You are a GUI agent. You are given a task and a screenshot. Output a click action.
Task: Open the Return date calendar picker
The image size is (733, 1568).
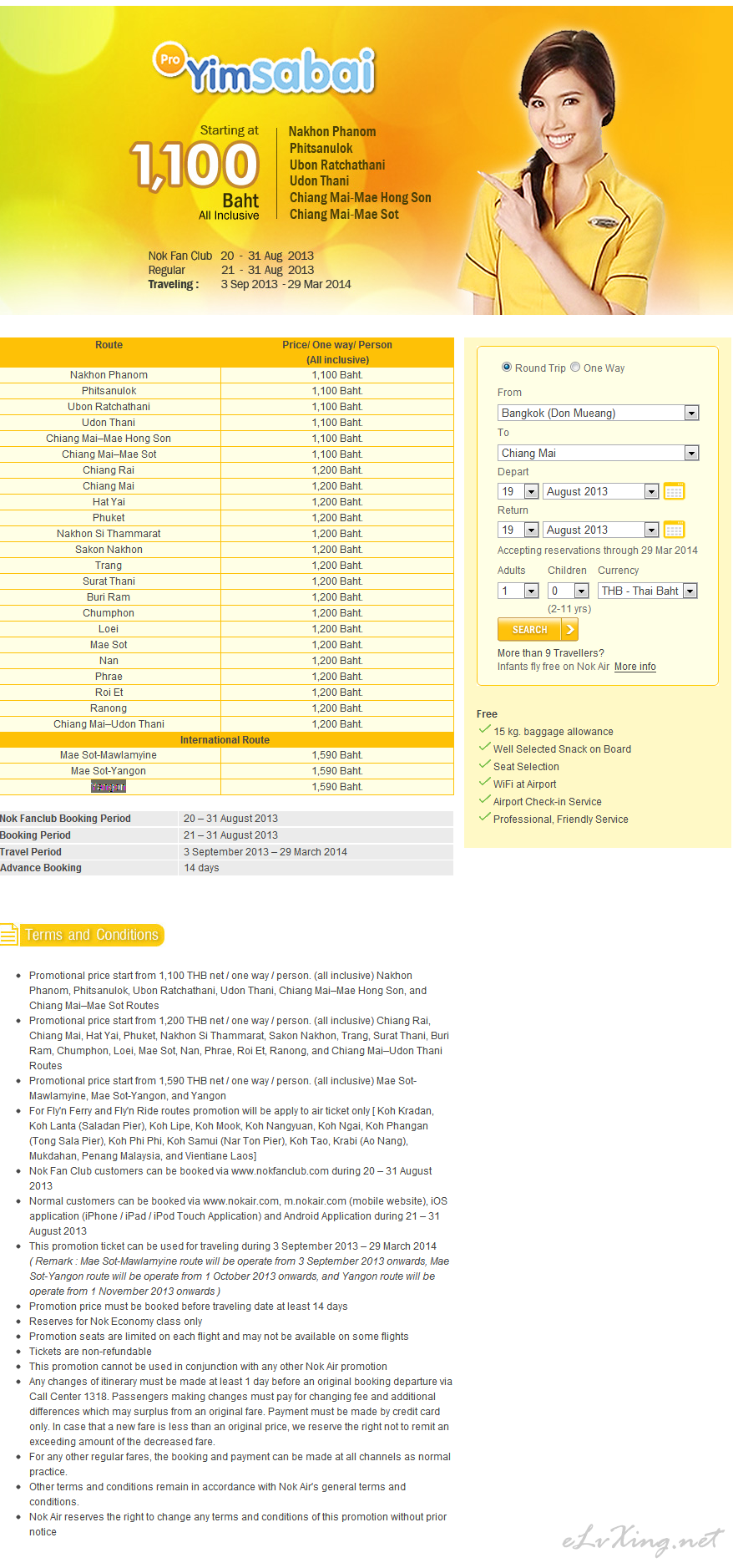(x=674, y=530)
